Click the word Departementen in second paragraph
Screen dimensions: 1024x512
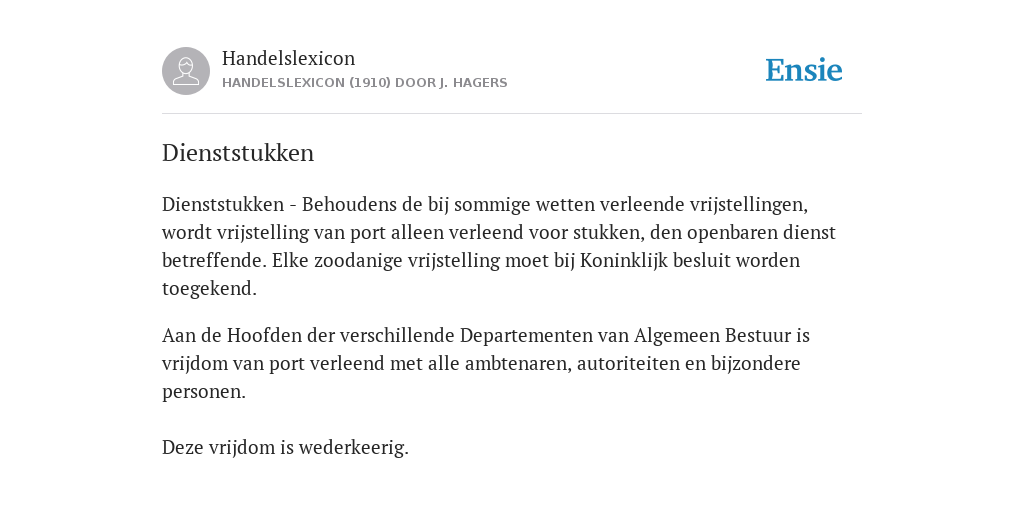tap(544, 336)
